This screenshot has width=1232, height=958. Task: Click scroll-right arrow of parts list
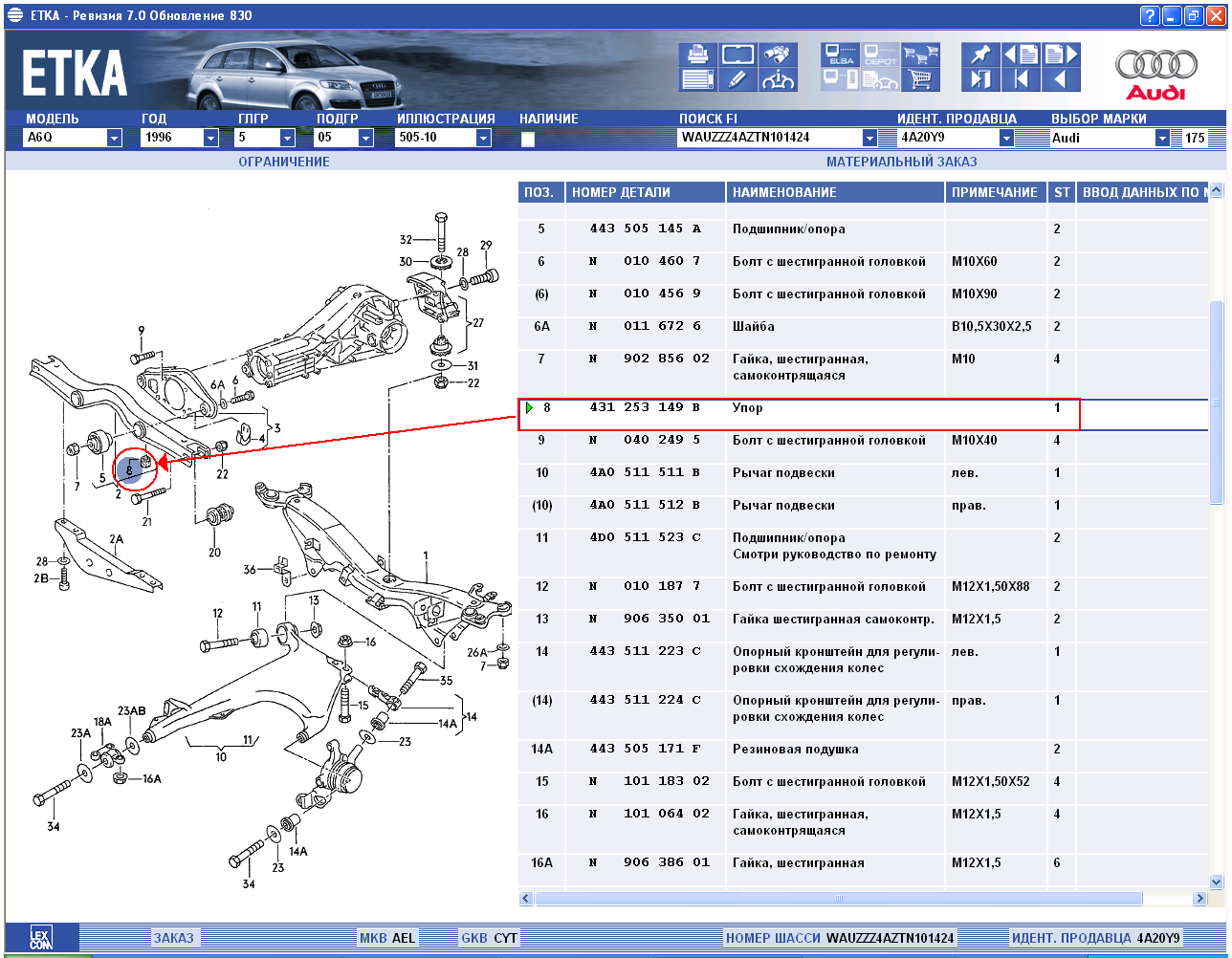(x=1199, y=899)
